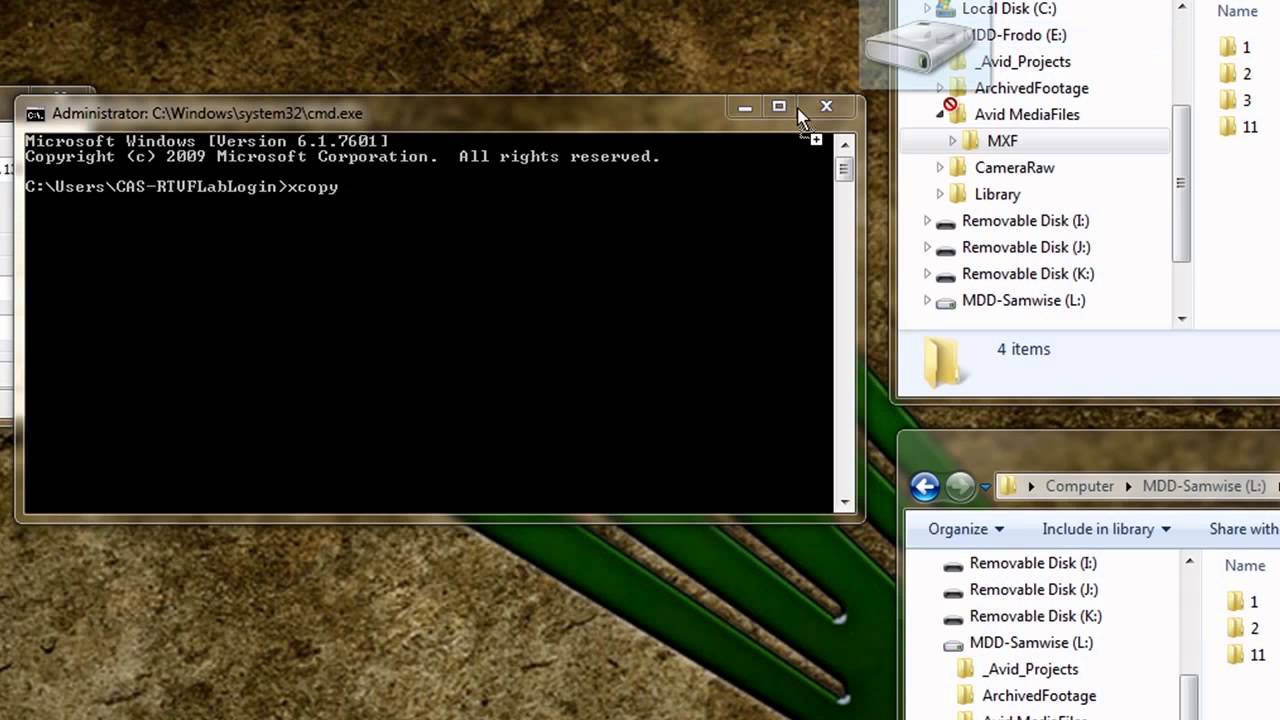Click the folder icon in the MDD-Samwise address bar
The height and width of the screenshot is (720, 1280).
[x=1008, y=486]
